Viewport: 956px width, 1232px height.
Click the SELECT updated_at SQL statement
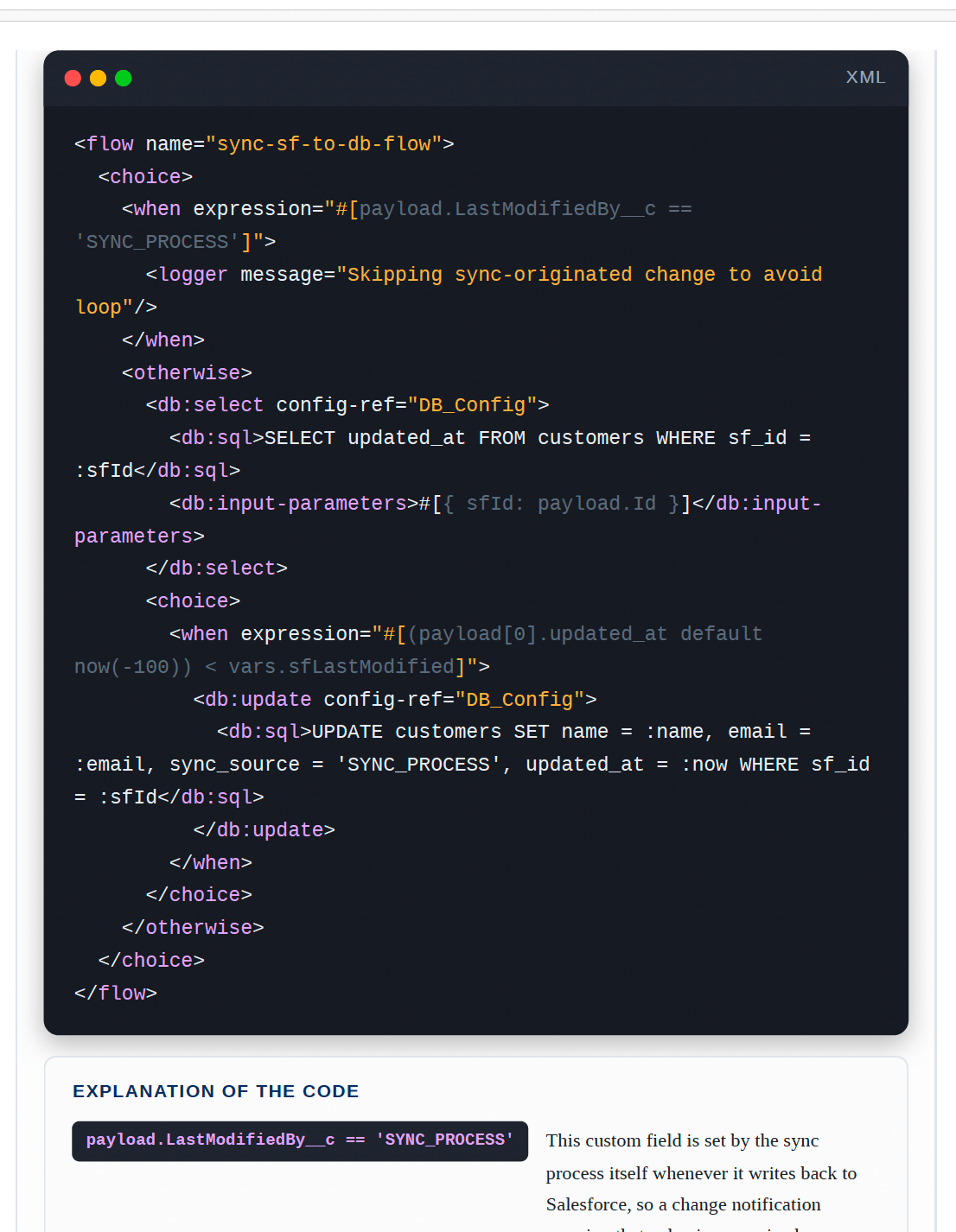443,454
